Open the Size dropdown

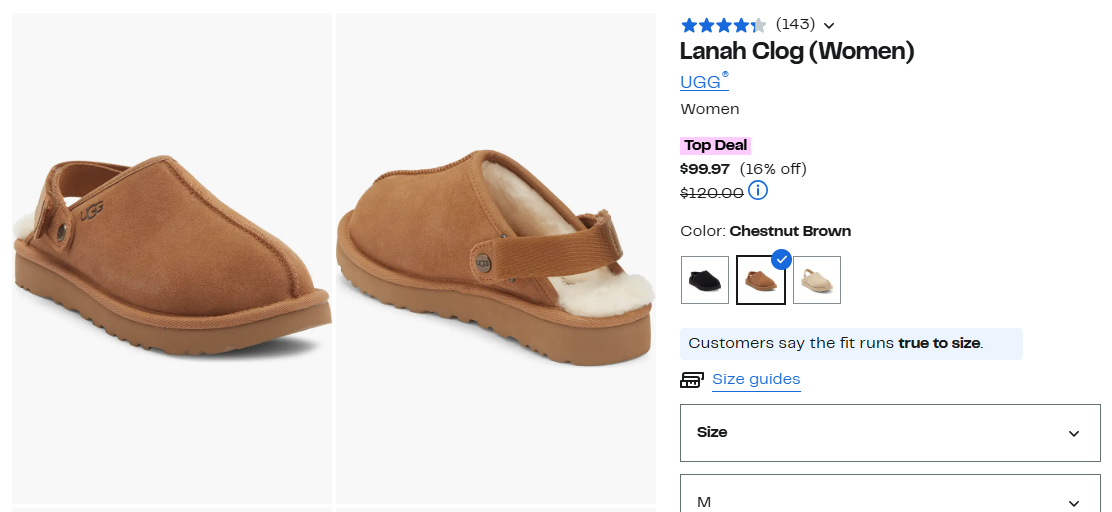pos(890,433)
